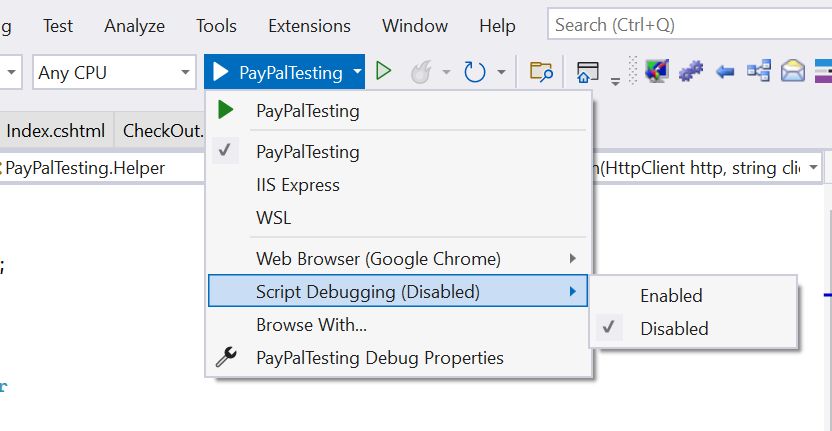Click the toolbar drag grip handle
Image resolution: width=832 pixels, height=431 pixels.
pos(632,71)
